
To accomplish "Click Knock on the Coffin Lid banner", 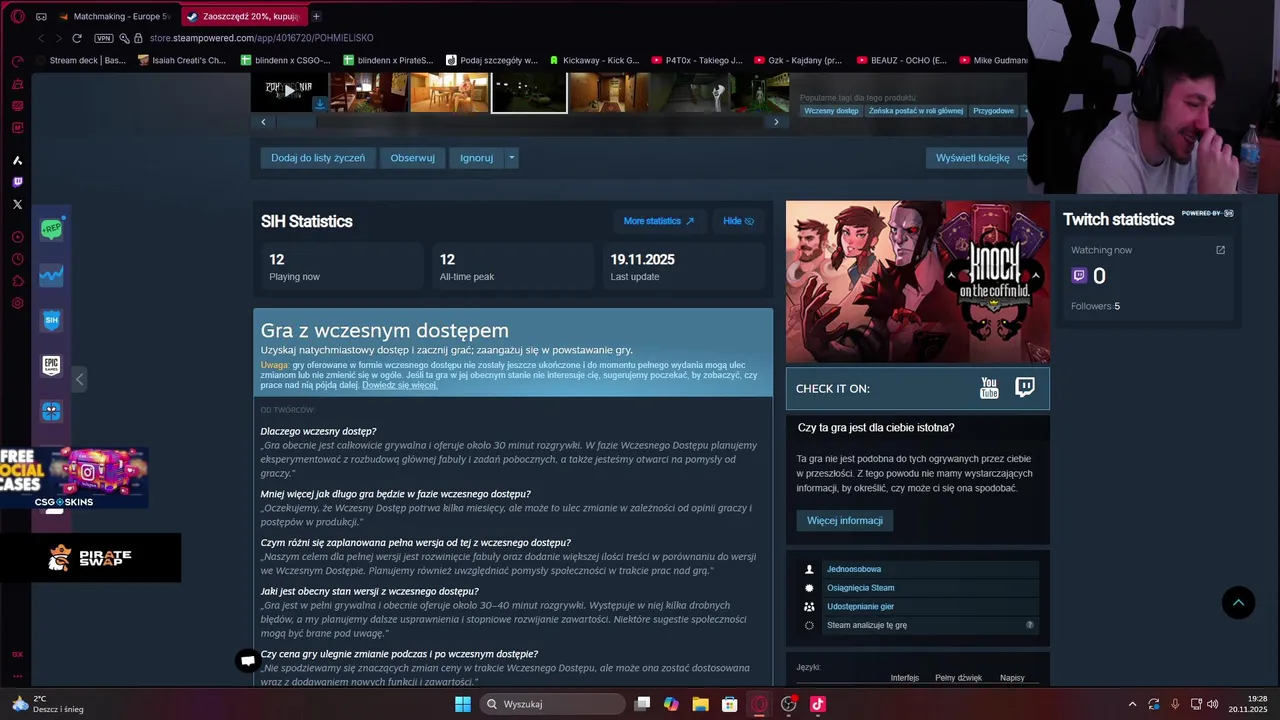I will (x=918, y=282).
